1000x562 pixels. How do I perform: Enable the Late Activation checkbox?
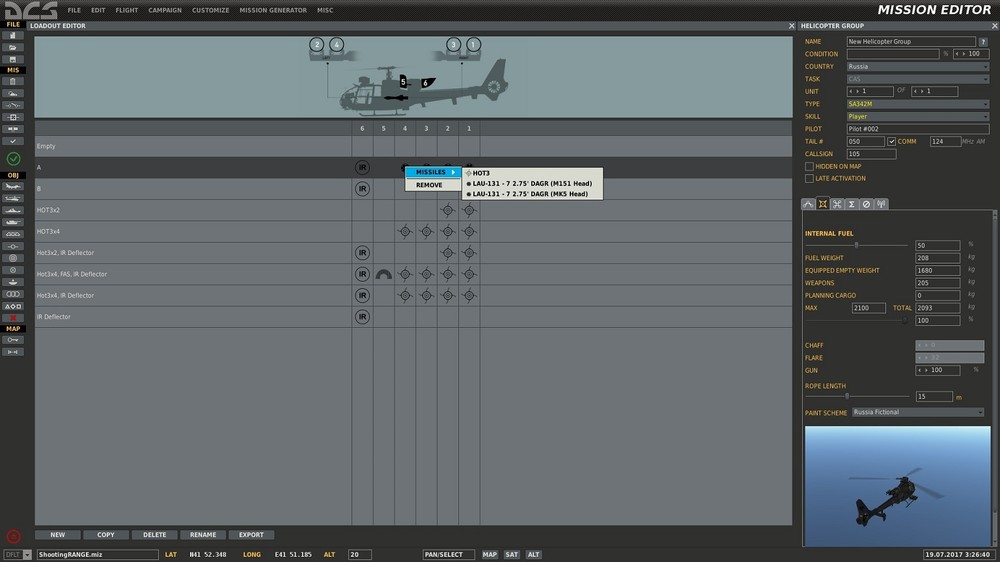[809, 179]
